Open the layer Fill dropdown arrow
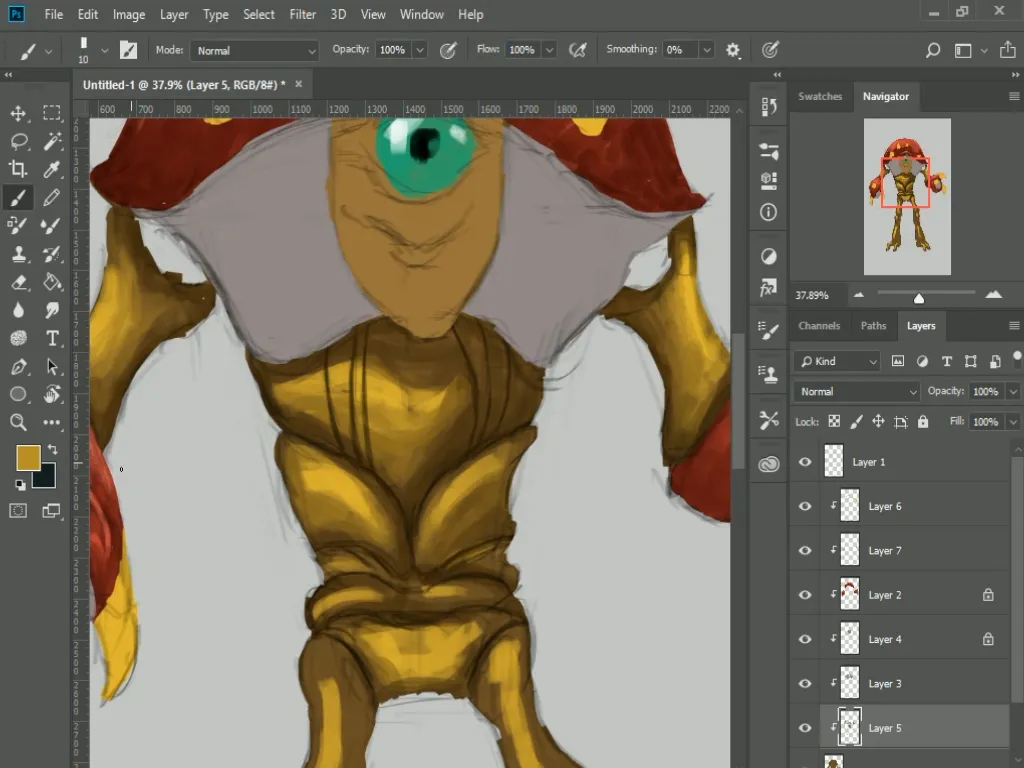This screenshot has height=768, width=1024. point(1013,422)
